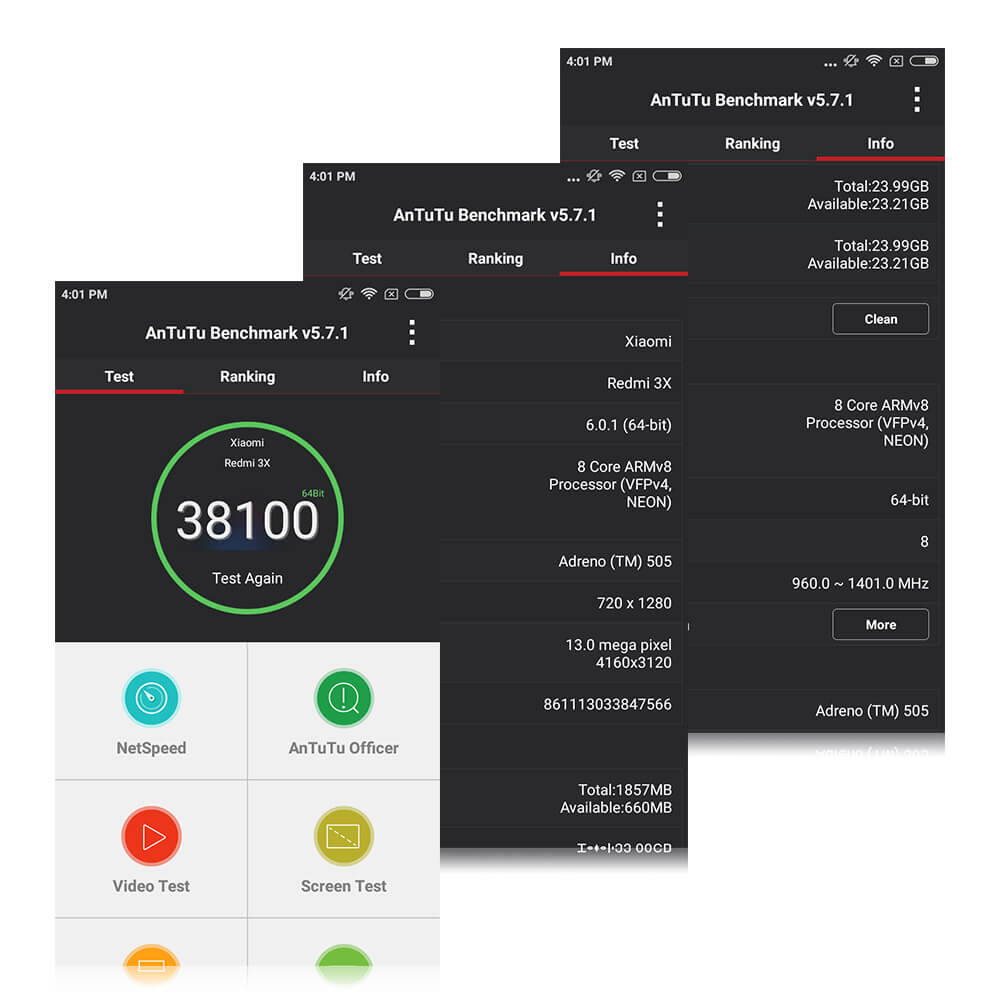This screenshot has height=1000, width=1000.
Task: Click the More button below CPU frequency
Action: pyautogui.click(x=880, y=624)
